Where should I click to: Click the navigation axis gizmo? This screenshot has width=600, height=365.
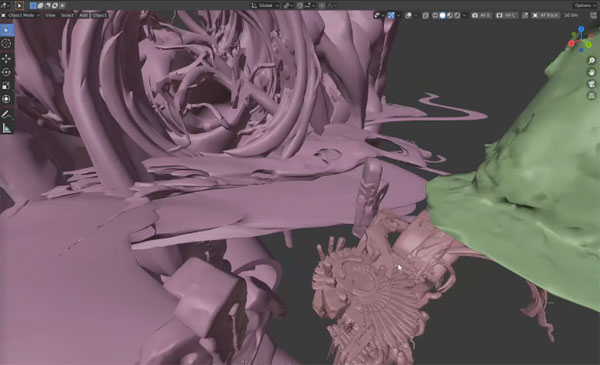[581, 39]
